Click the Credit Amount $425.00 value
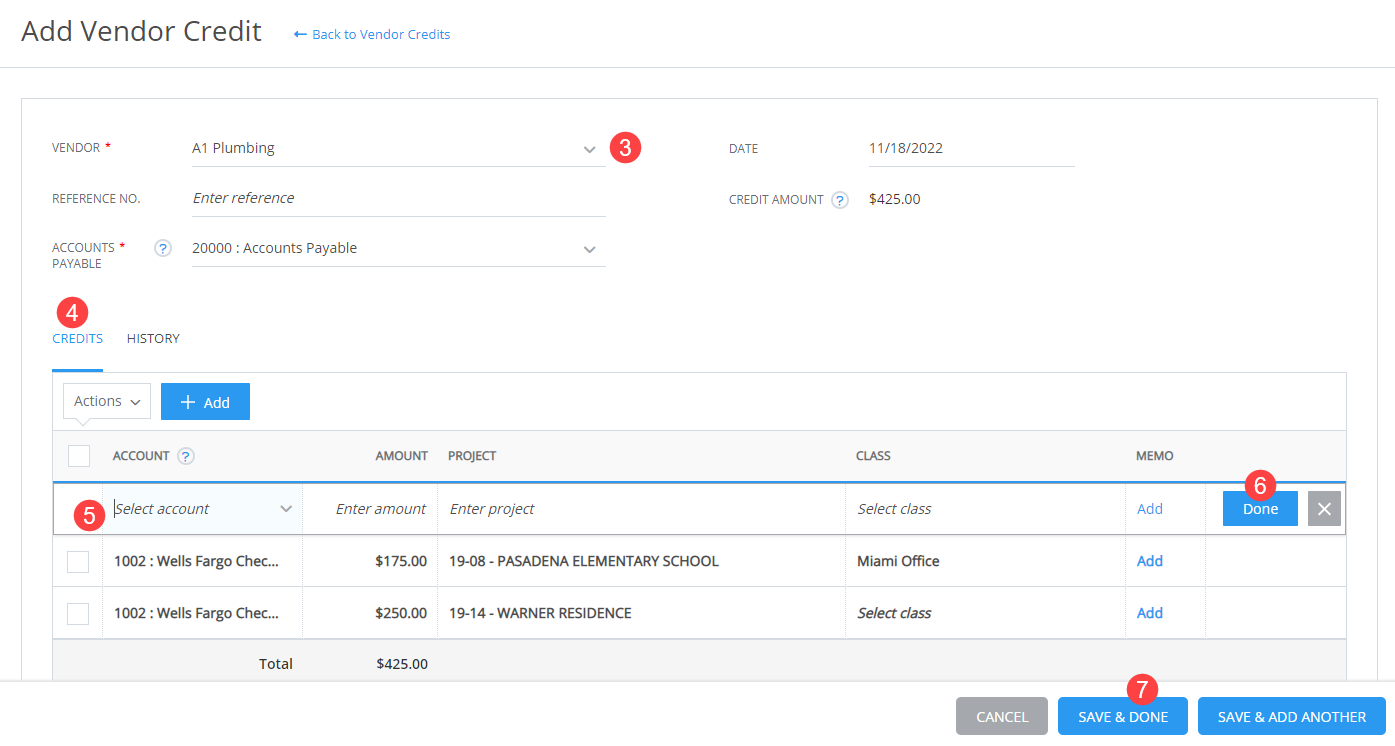The image size is (1395, 746). point(895,199)
